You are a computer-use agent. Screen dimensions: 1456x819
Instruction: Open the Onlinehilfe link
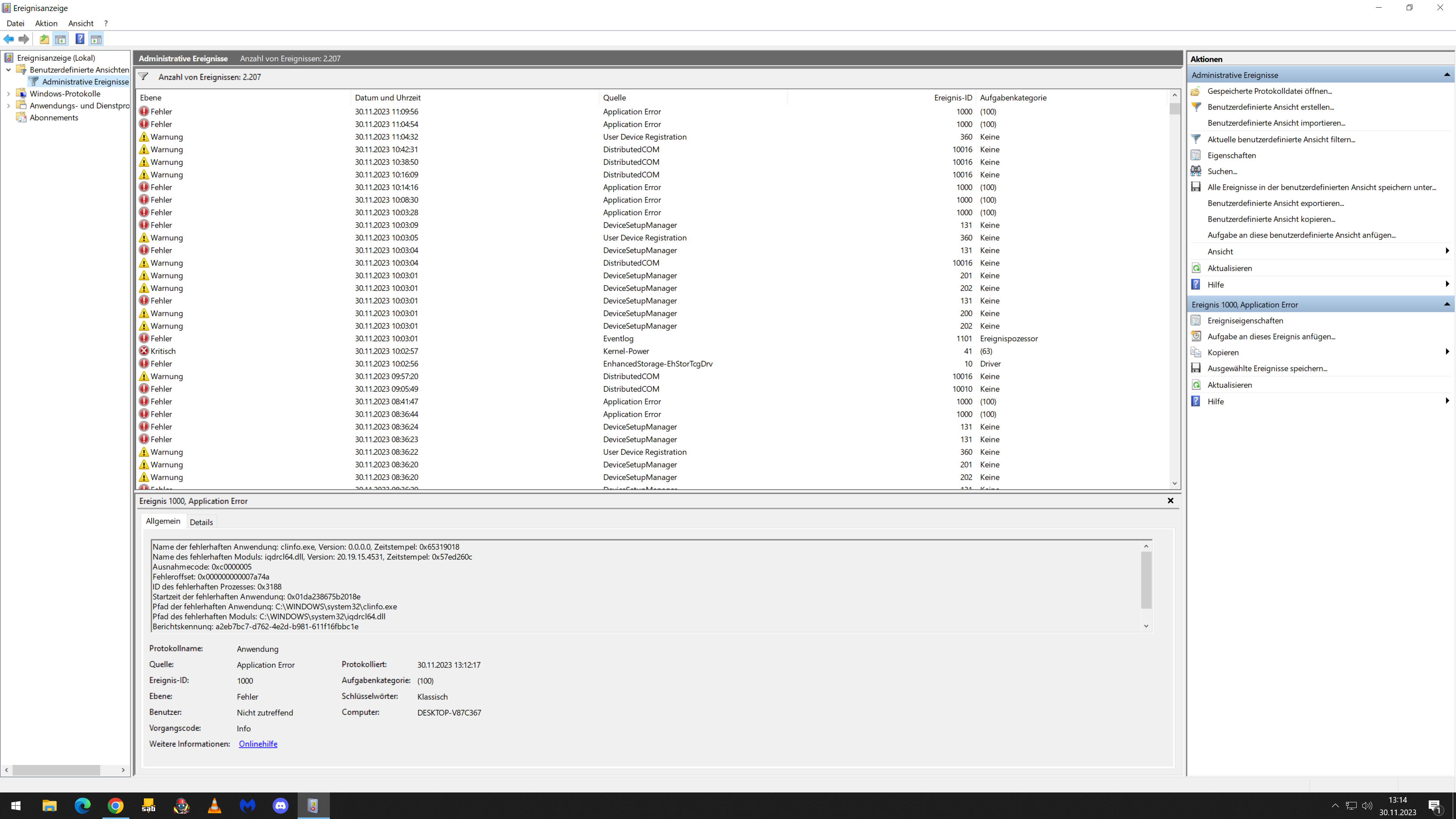(258, 744)
